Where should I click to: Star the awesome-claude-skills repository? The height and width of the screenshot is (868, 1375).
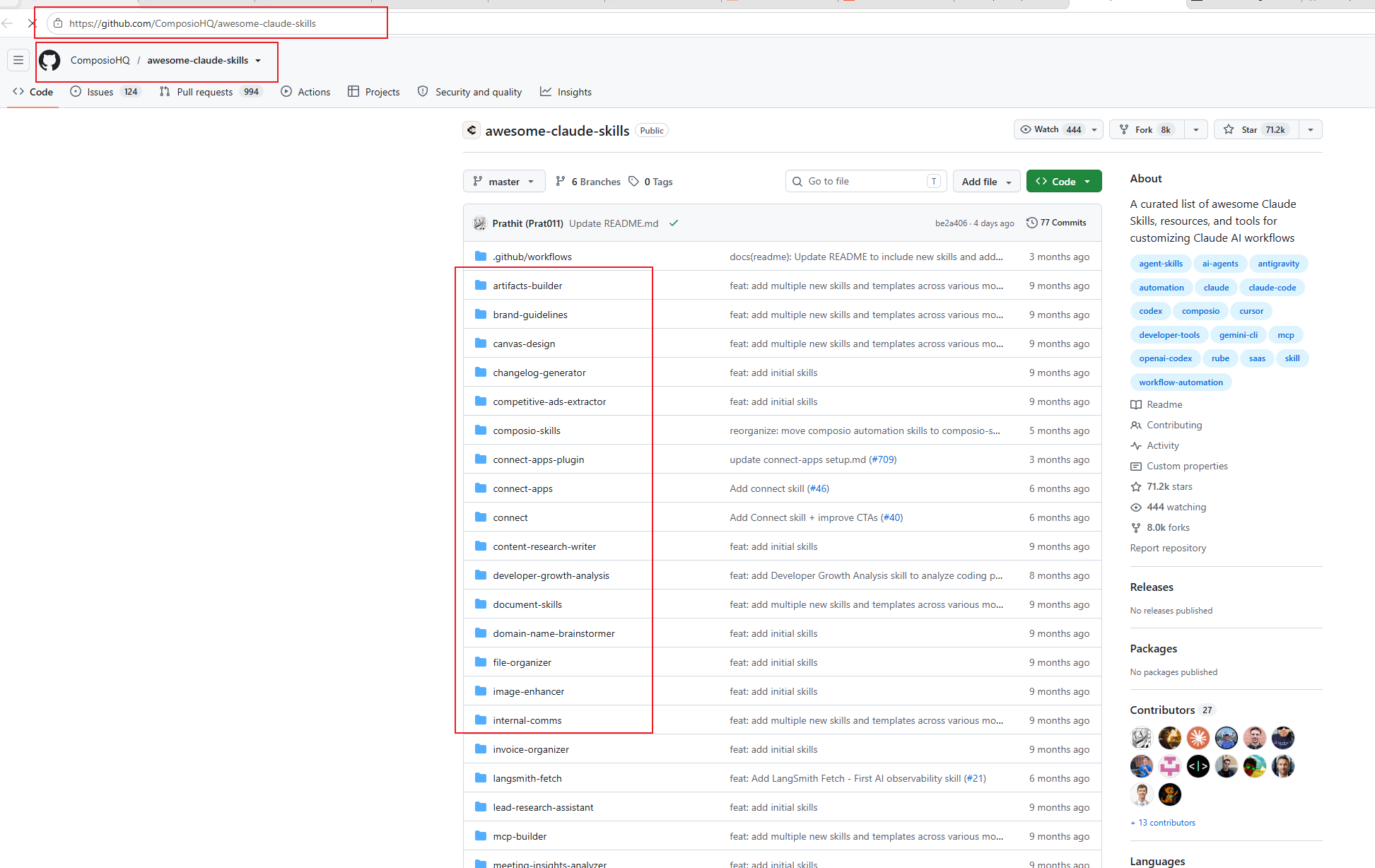[x=1256, y=129]
